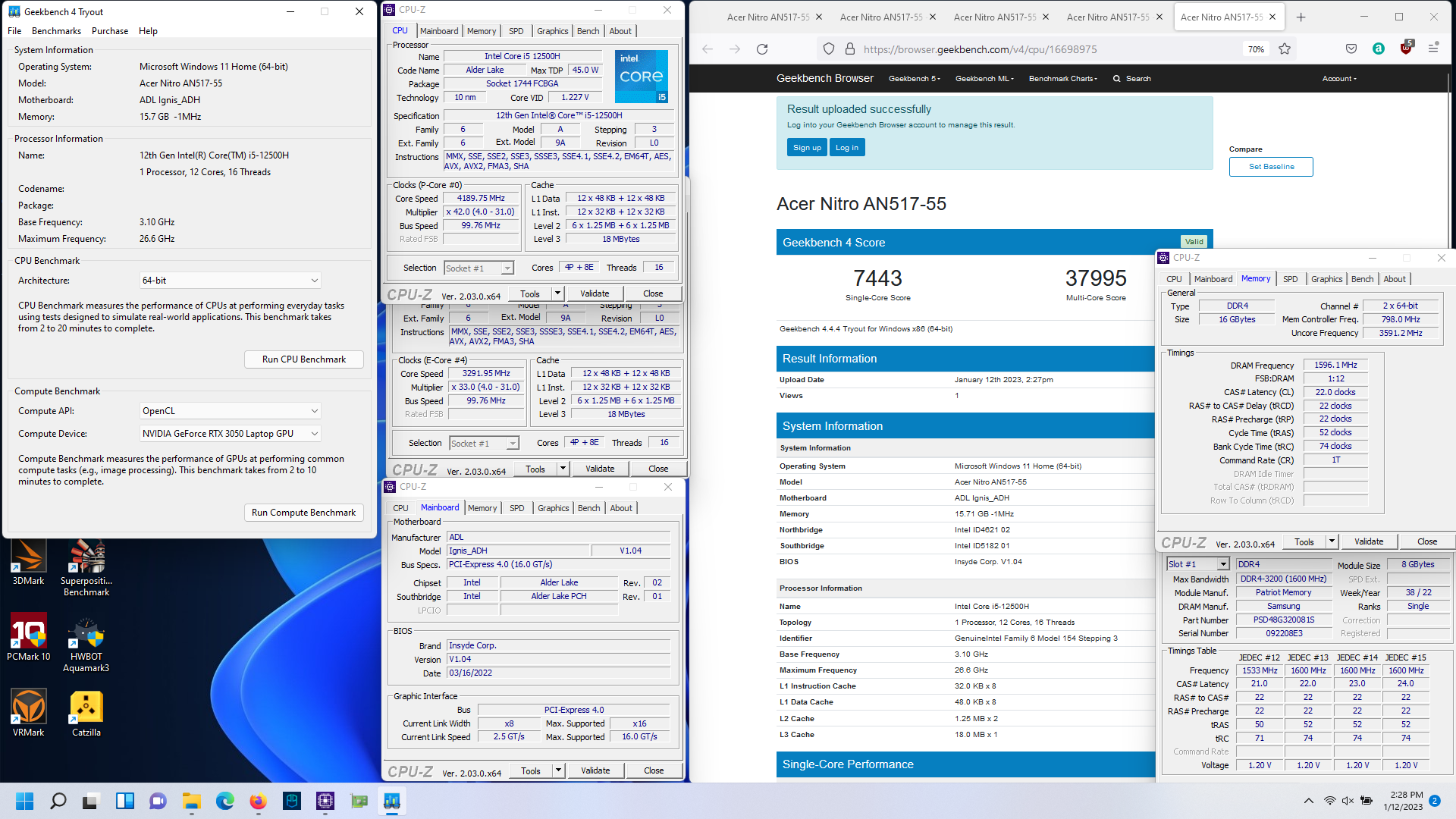Open the Firefox application menu

coord(1433,49)
